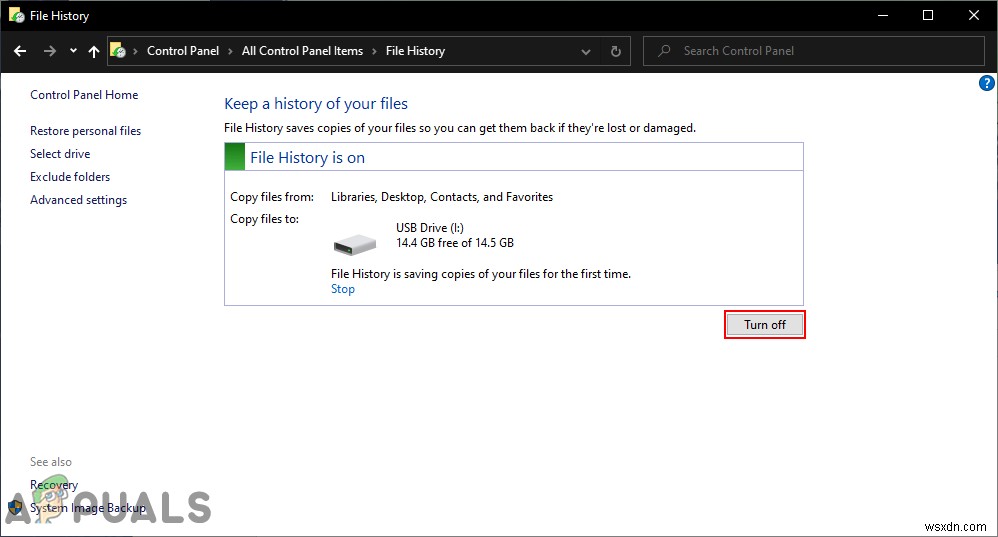
Task: Expand chevron after Control Panel breadcrumb
Action: point(230,52)
